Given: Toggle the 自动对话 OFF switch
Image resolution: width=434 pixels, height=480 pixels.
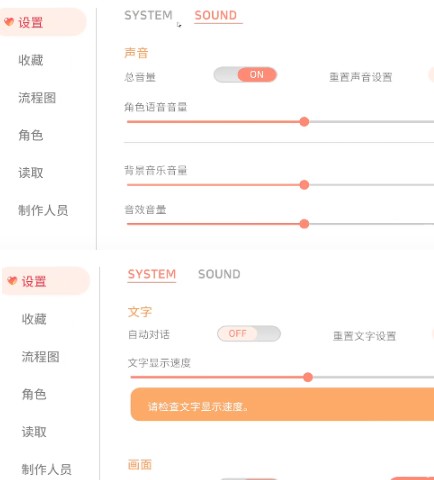Looking at the screenshot, I should pyautogui.click(x=249, y=333).
